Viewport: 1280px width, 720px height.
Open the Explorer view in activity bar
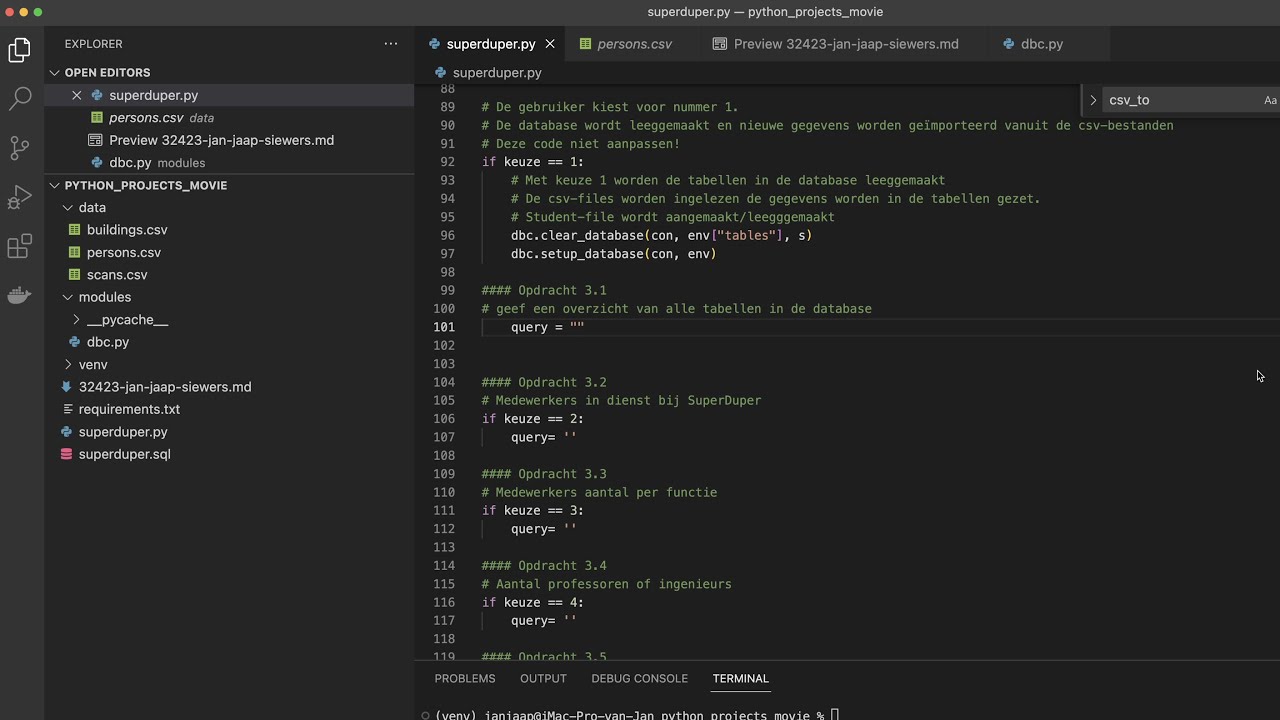pyautogui.click(x=20, y=50)
